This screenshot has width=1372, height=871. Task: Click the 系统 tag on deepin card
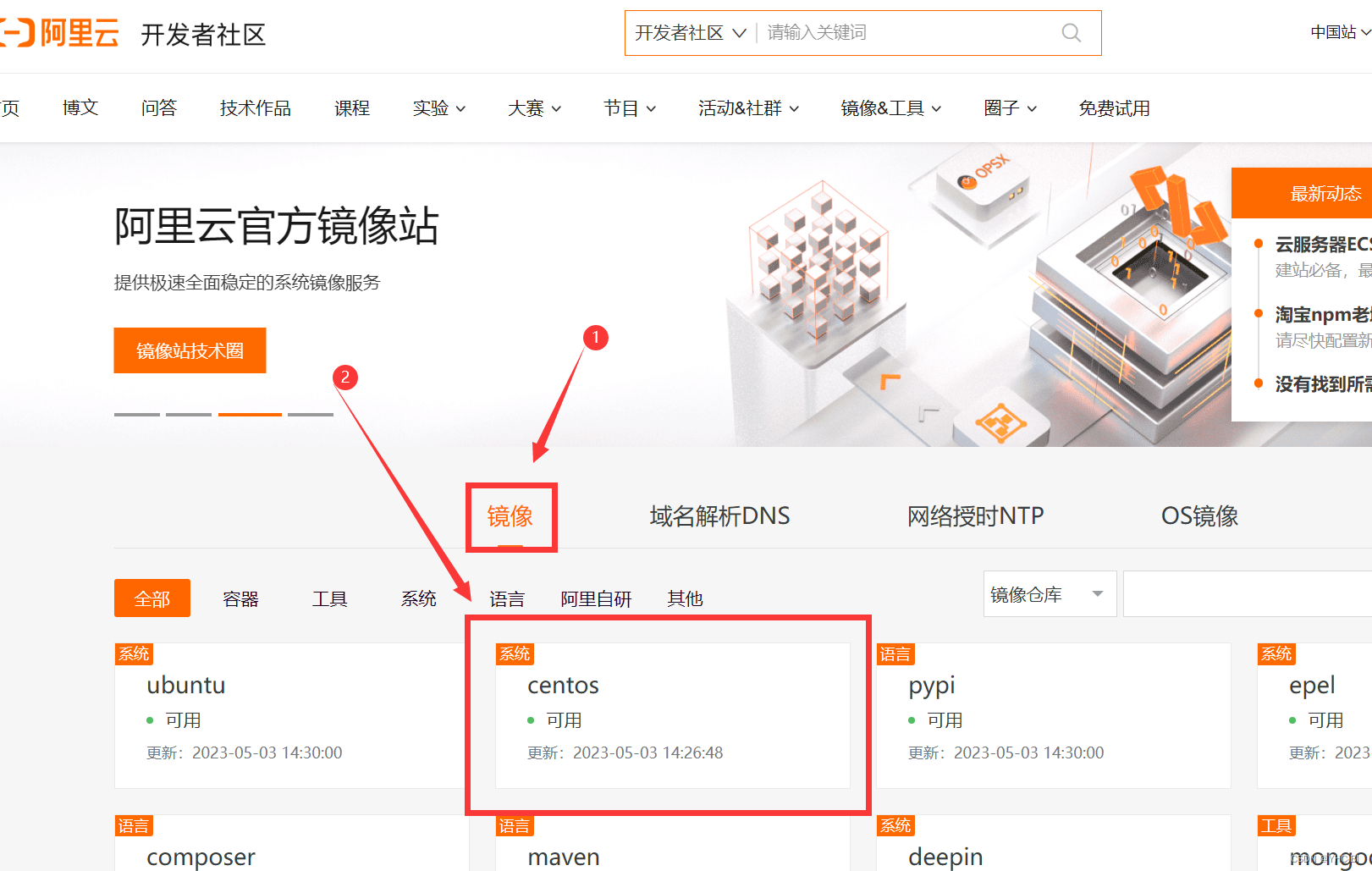click(x=895, y=825)
